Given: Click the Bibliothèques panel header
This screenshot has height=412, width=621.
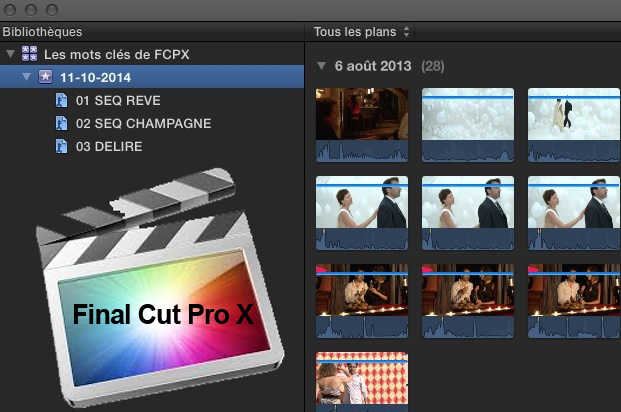Looking at the screenshot, I should (x=42, y=32).
